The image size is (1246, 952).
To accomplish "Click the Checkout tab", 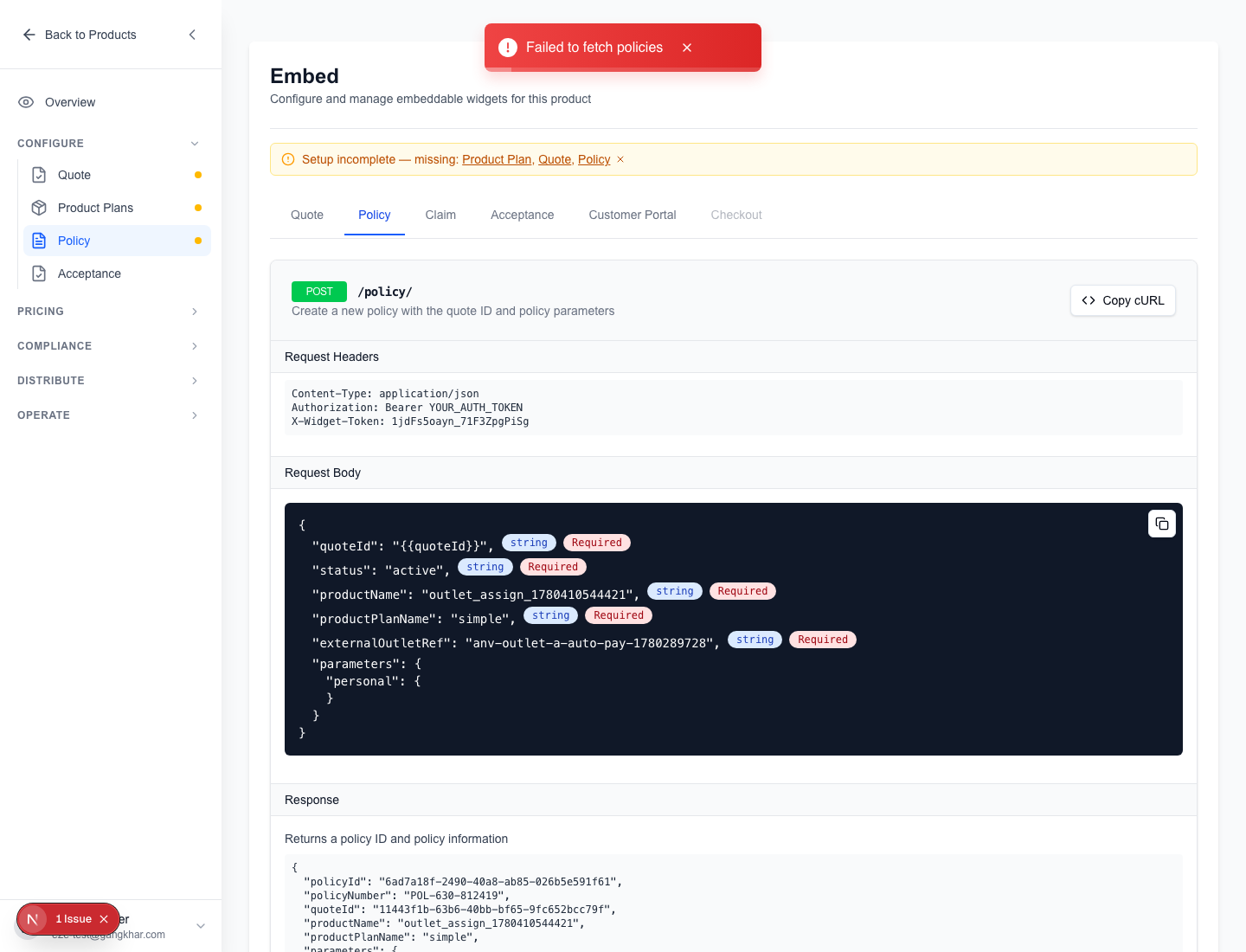I will pyautogui.click(x=736, y=215).
